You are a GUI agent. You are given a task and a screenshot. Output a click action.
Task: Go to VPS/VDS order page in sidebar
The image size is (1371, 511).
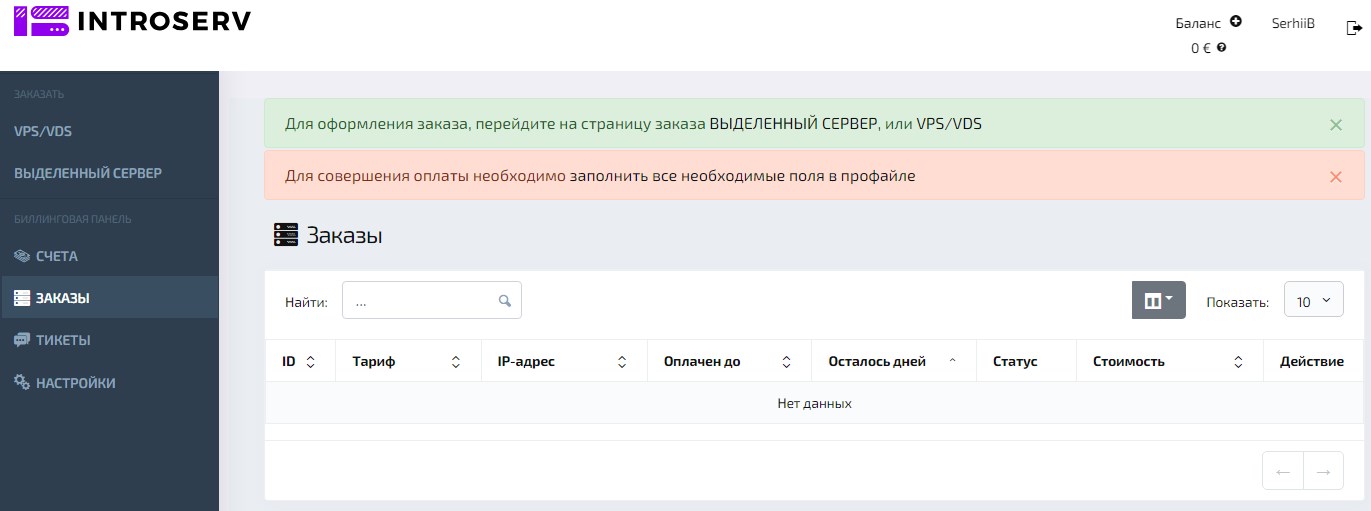[43, 131]
